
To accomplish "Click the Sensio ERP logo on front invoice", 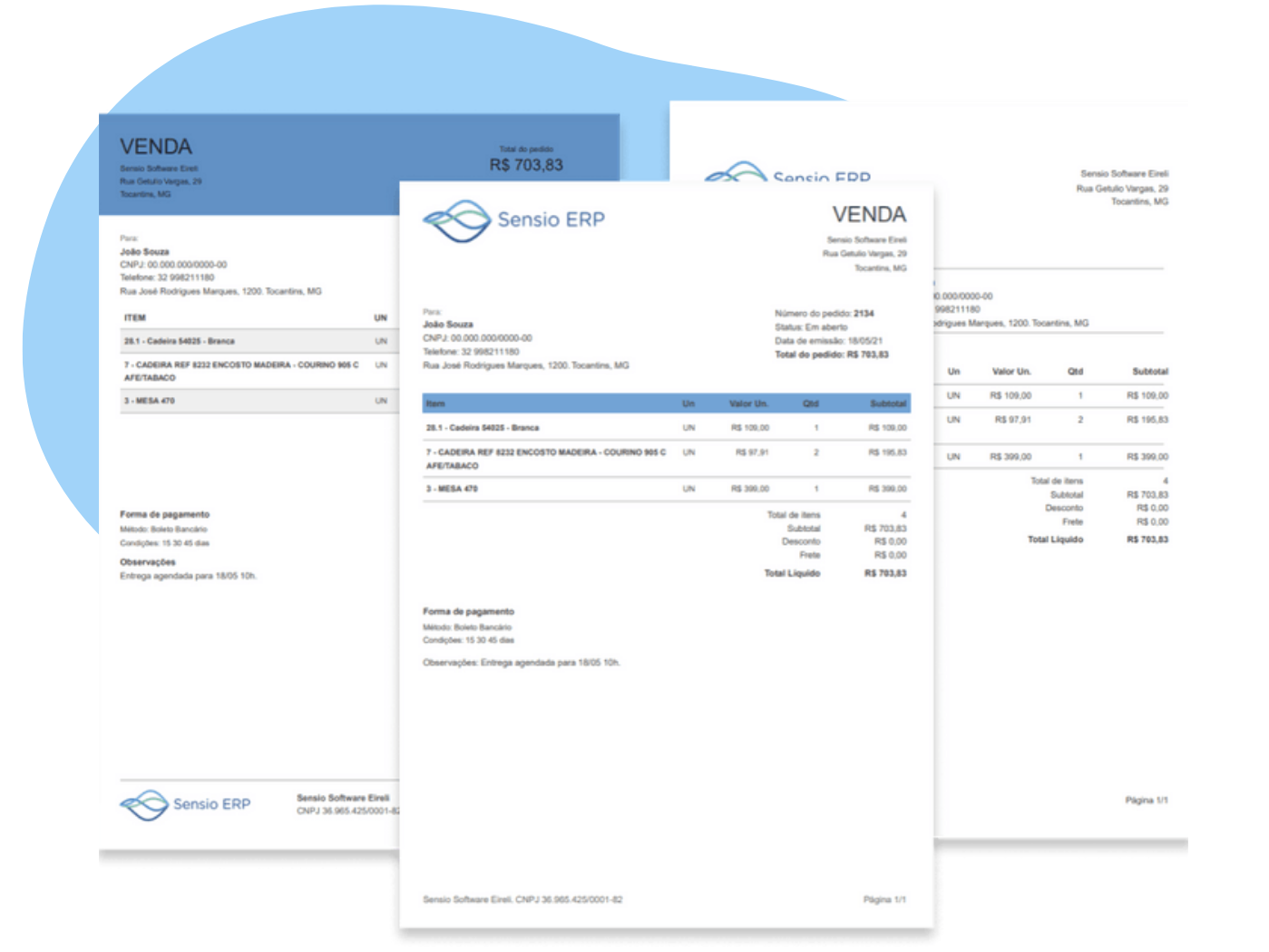I will (513, 220).
